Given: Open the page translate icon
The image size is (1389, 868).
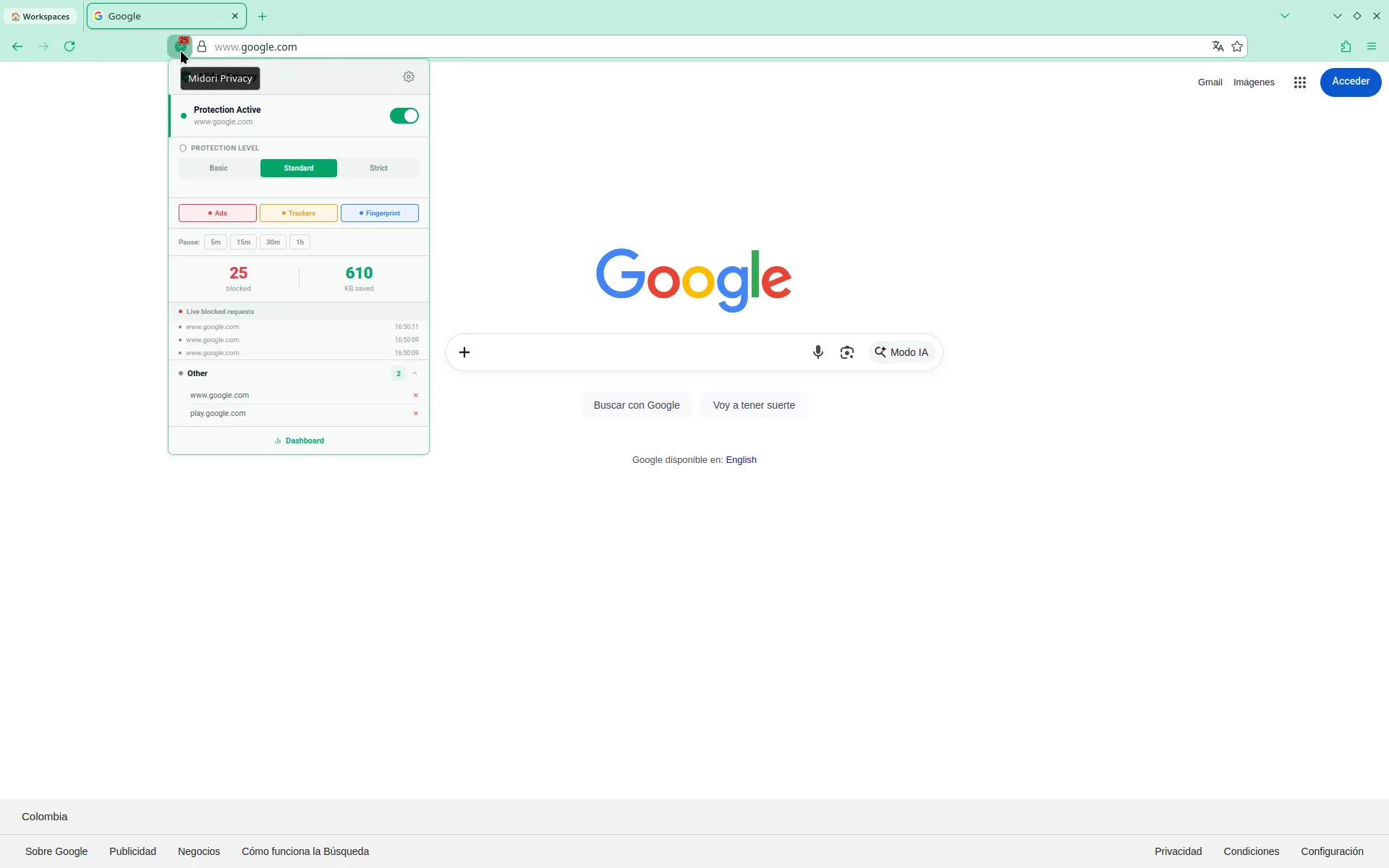Looking at the screenshot, I should pyautogui.click(x=1218, y=46).
